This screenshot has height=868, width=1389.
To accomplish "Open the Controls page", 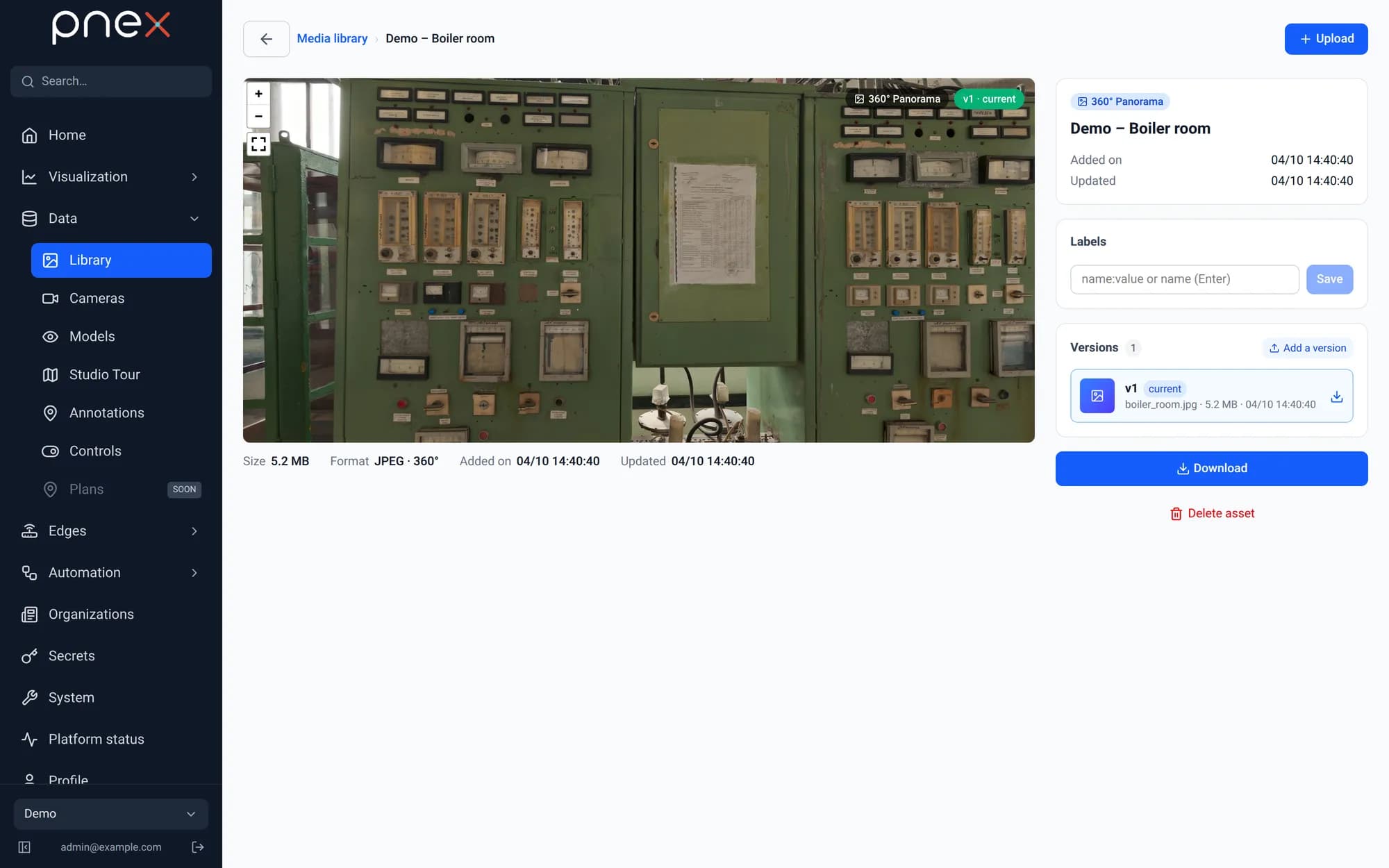I will pyautogui.click(x=122, y=451).
